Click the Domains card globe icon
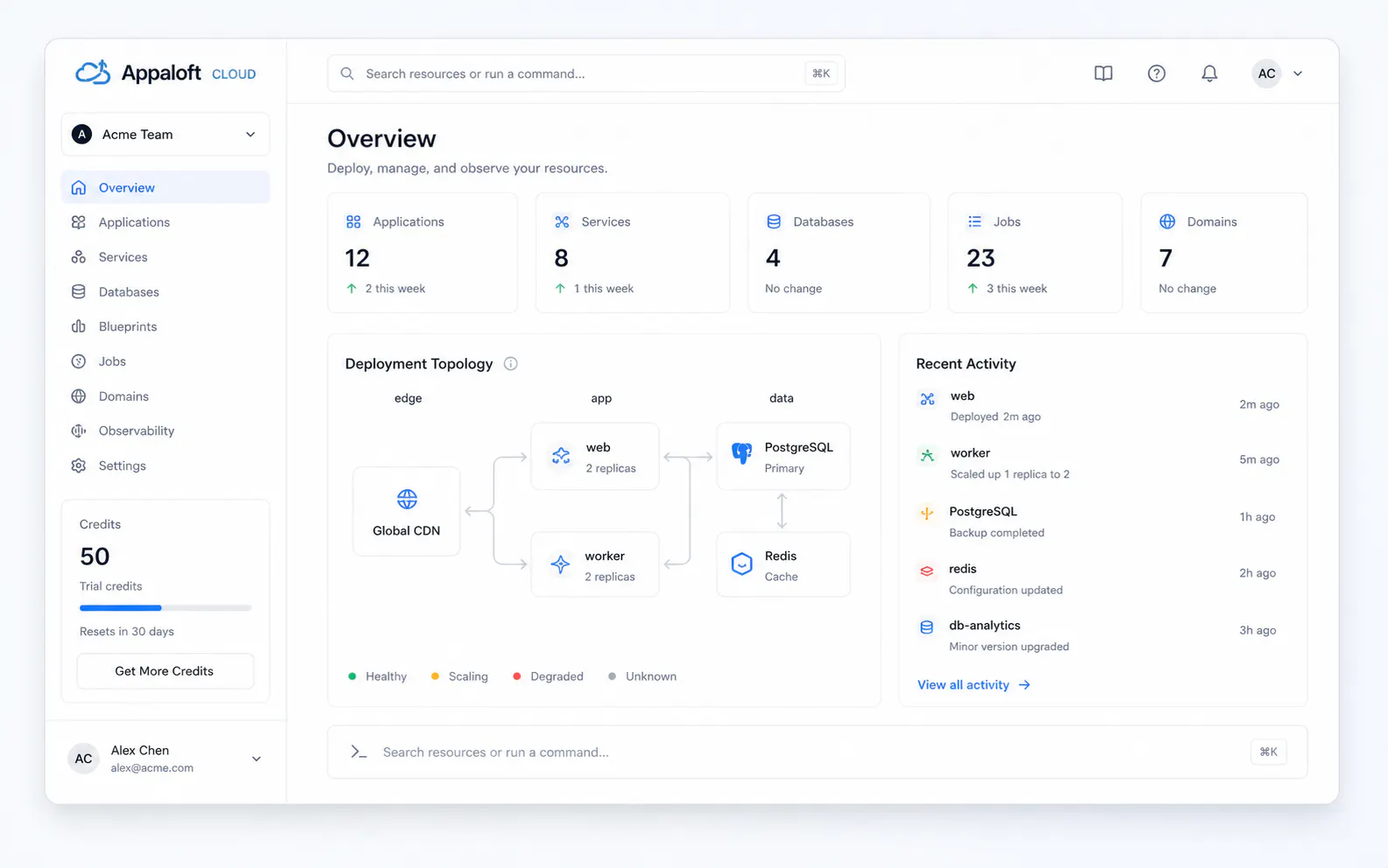The width and height of the screenshot is (1388, 868). click(1167, 222)
